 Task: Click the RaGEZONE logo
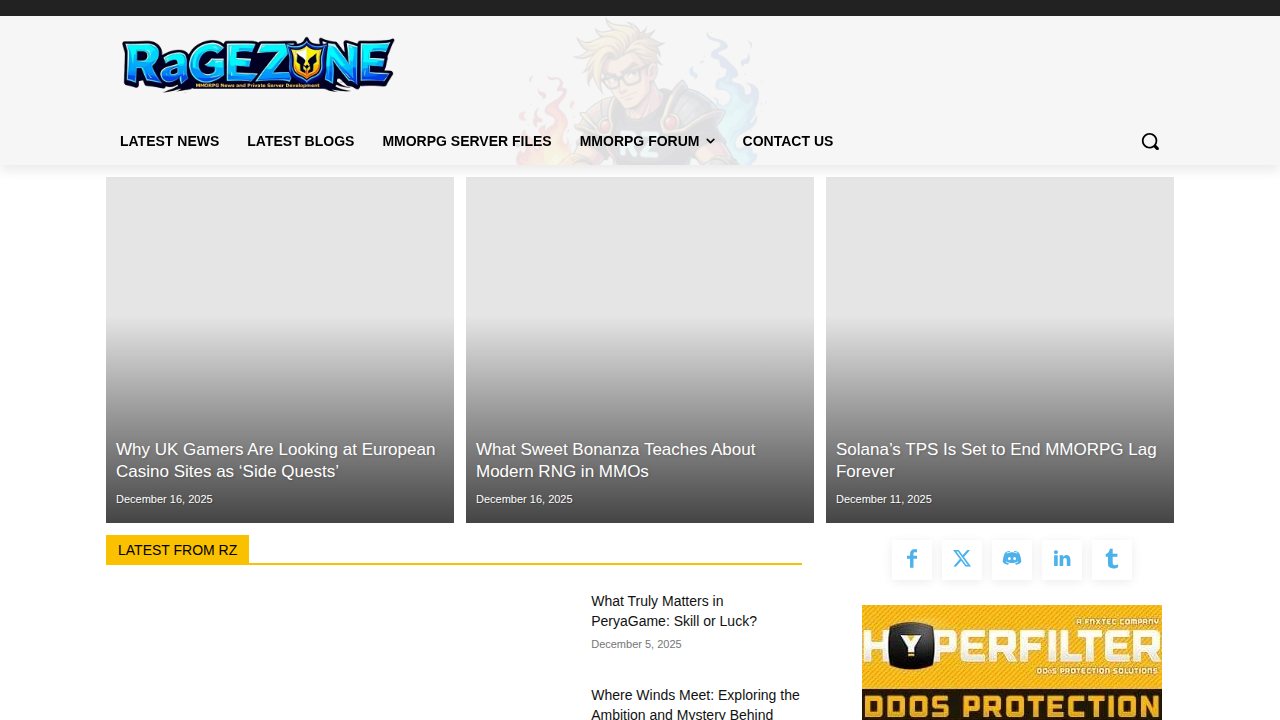pos(258,65)
